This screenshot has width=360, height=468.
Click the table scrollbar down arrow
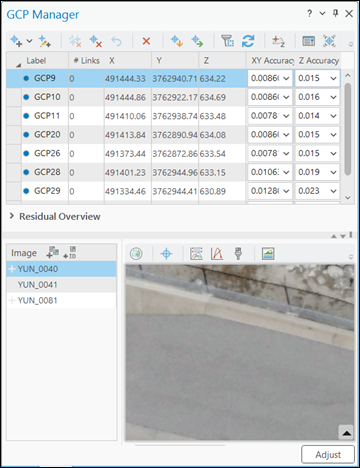point(348,197)
